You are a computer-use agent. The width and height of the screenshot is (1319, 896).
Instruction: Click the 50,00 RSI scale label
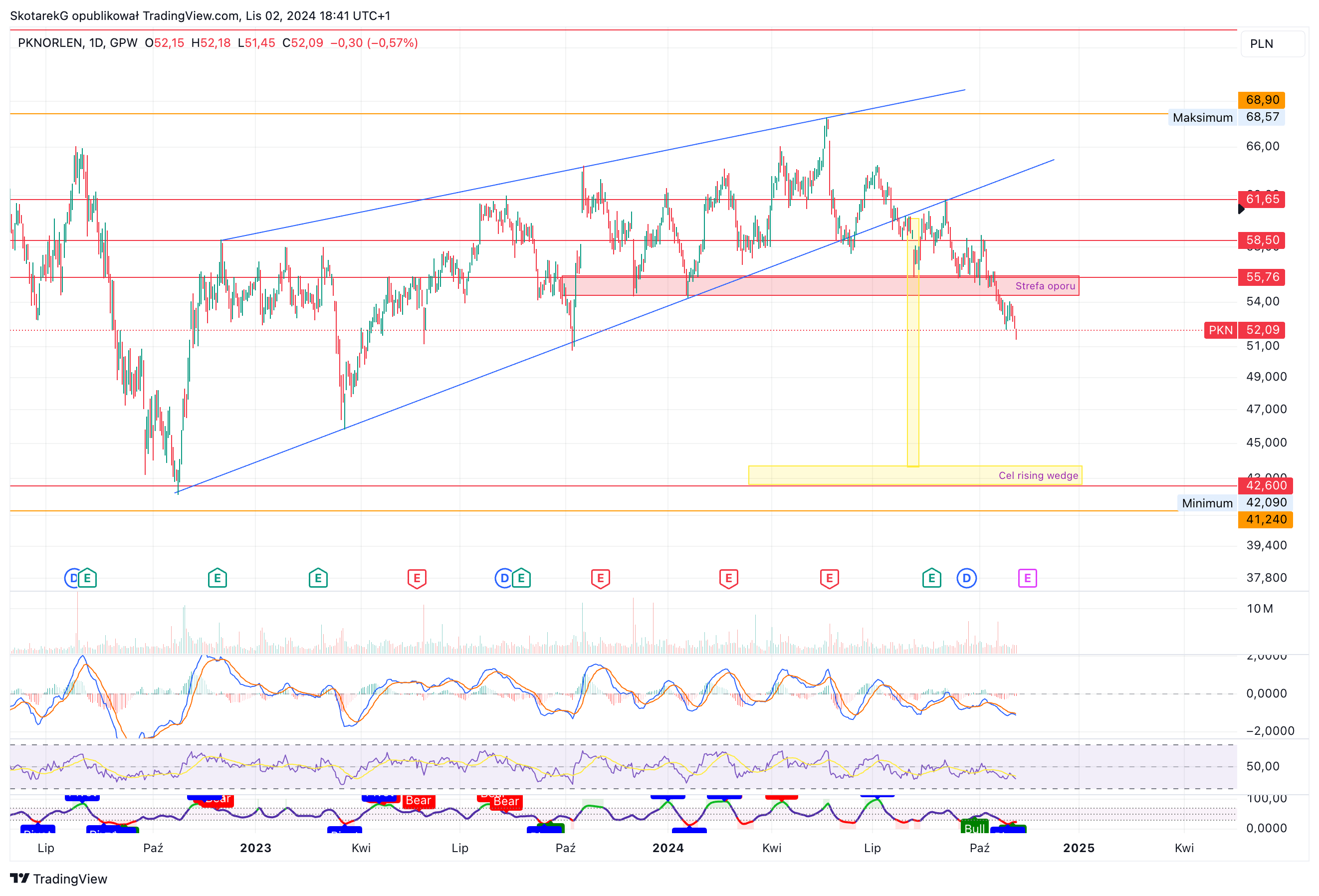[1262, 766]
